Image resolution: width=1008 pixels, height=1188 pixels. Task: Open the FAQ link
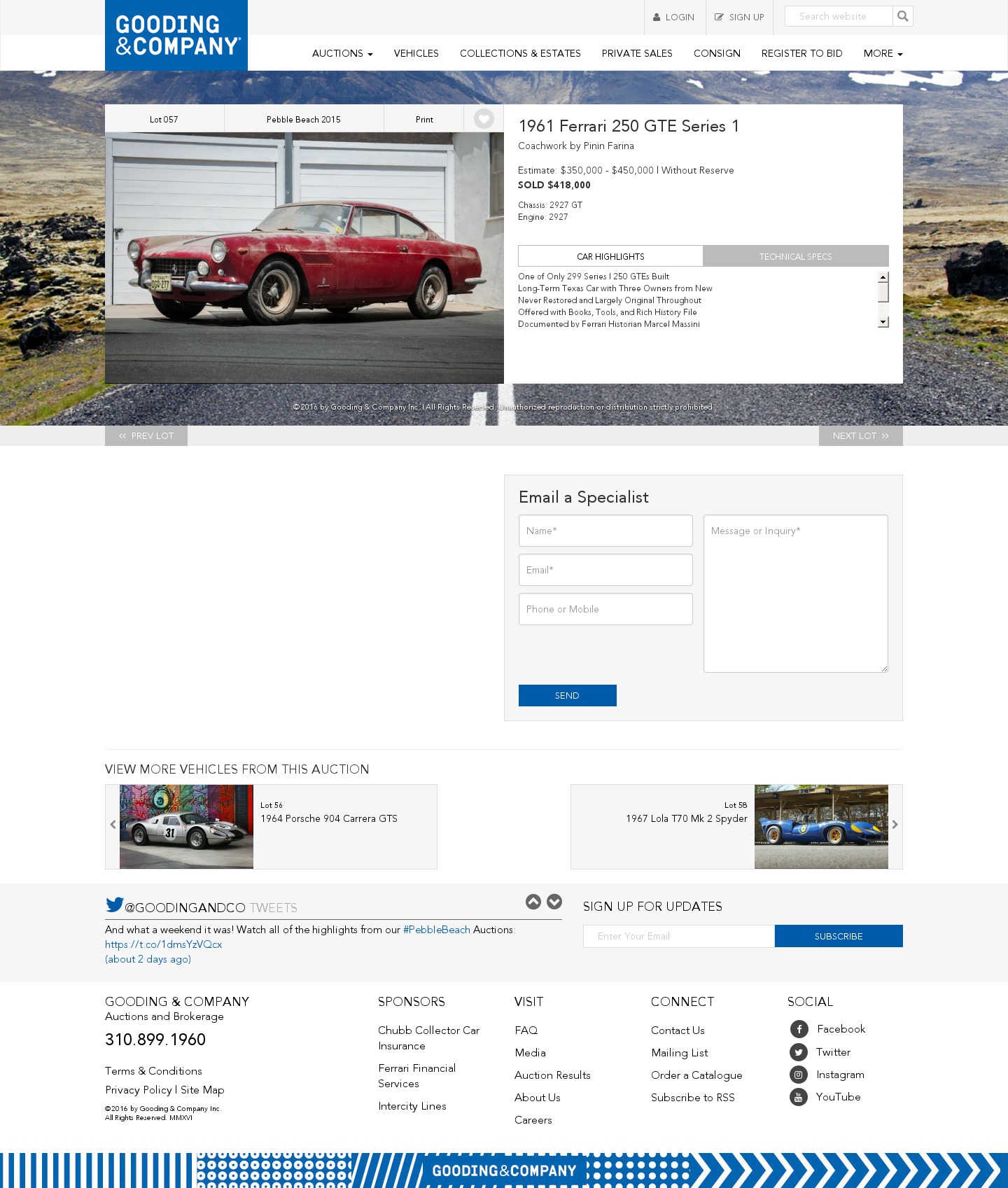click(x=526, y=1030)
